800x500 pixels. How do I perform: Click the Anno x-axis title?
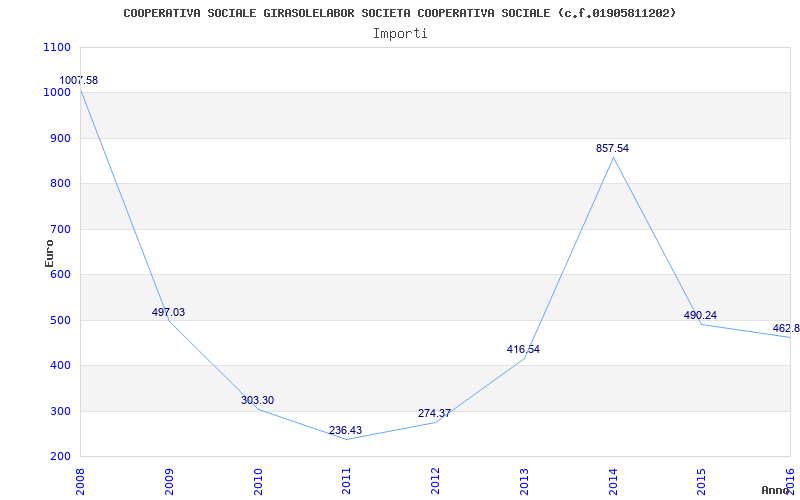point(776,490)
